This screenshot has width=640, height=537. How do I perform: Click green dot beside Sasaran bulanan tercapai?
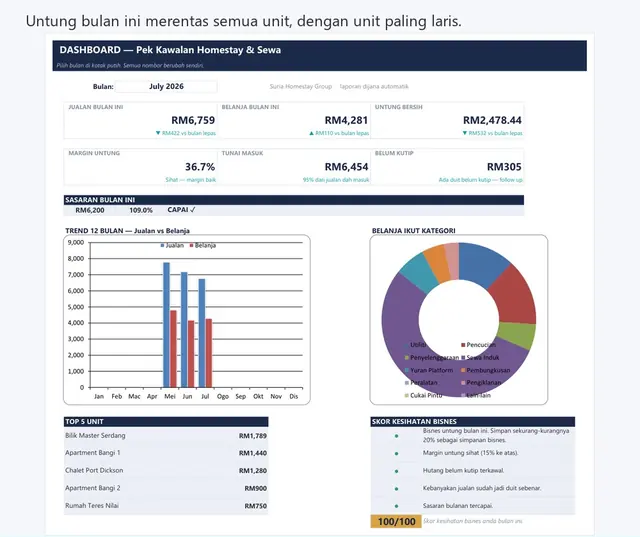[396, 506]
